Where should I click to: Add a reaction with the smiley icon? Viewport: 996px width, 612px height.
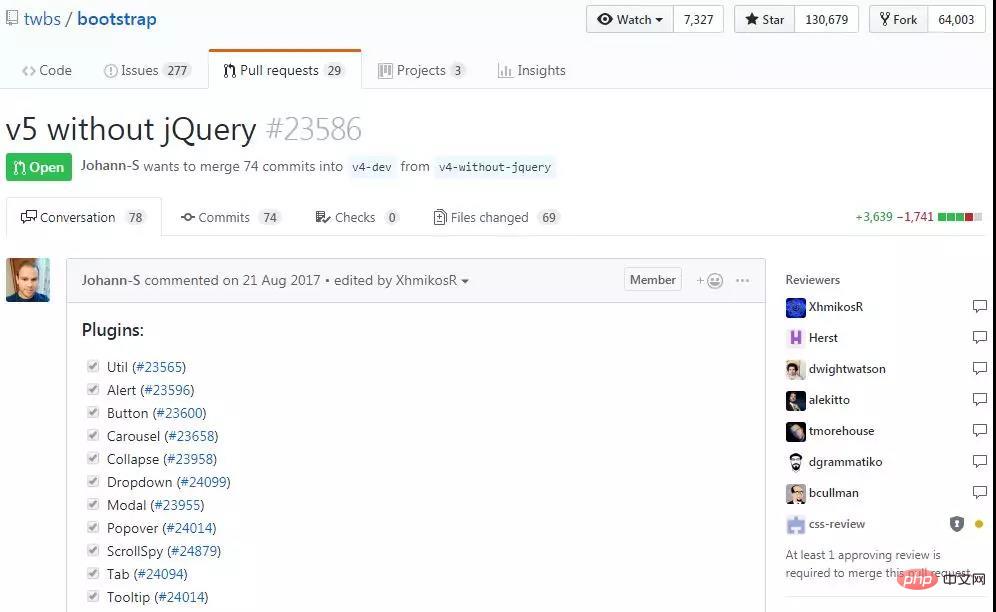(x=710, y=280)
